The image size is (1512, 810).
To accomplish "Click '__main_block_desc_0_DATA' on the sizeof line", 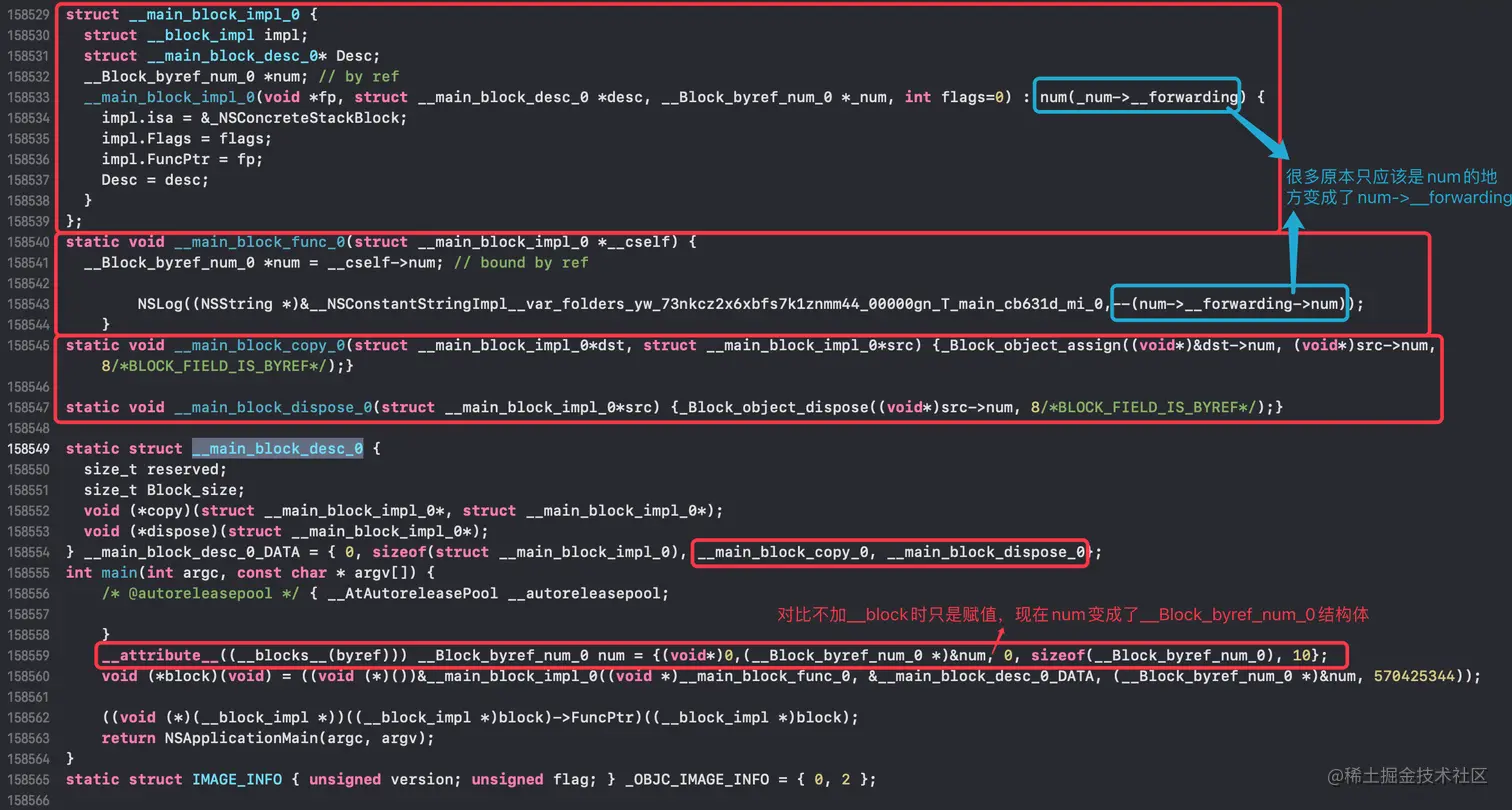I will (x=191, y=552).
